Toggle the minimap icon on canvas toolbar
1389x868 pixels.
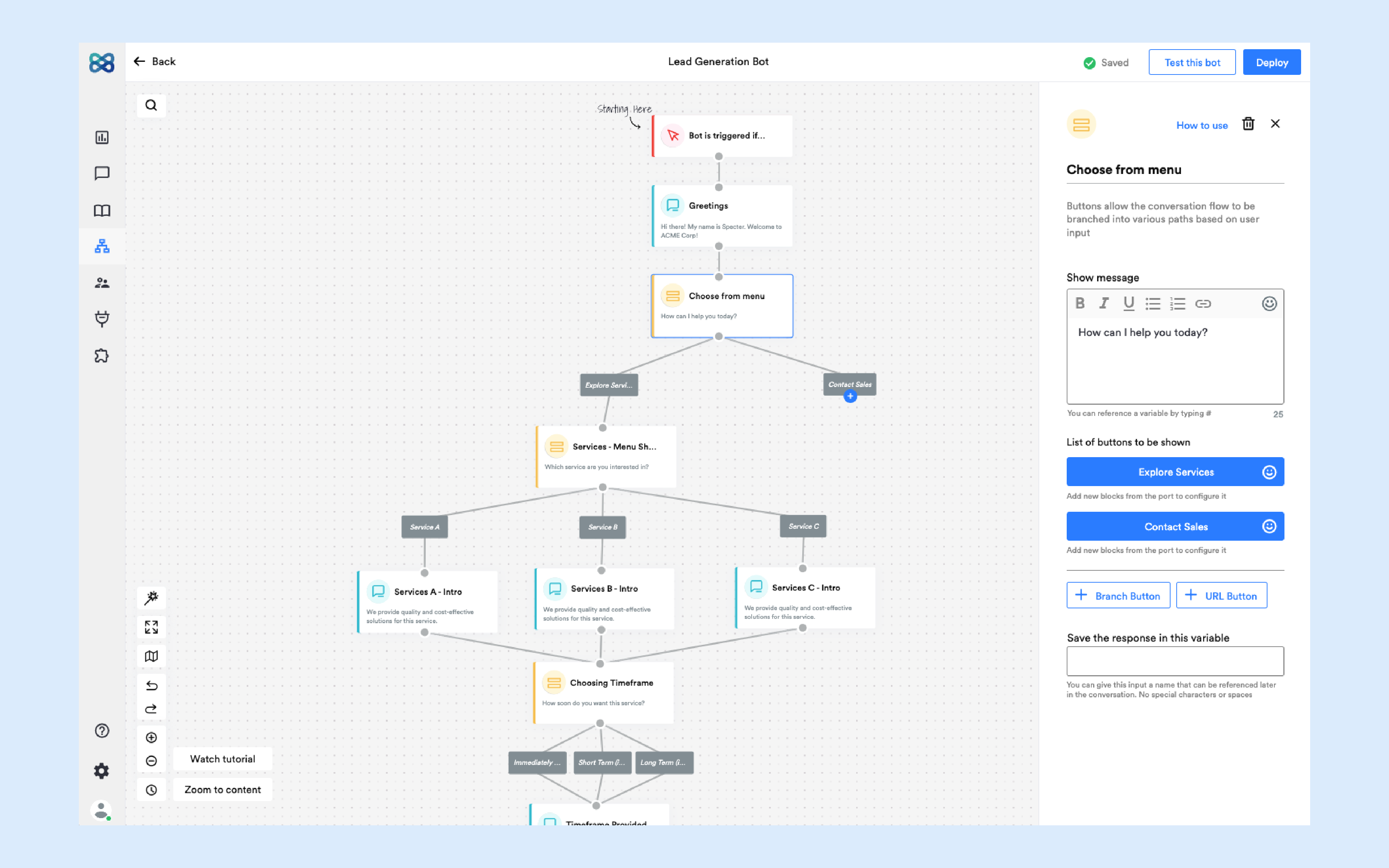[151, 656]
